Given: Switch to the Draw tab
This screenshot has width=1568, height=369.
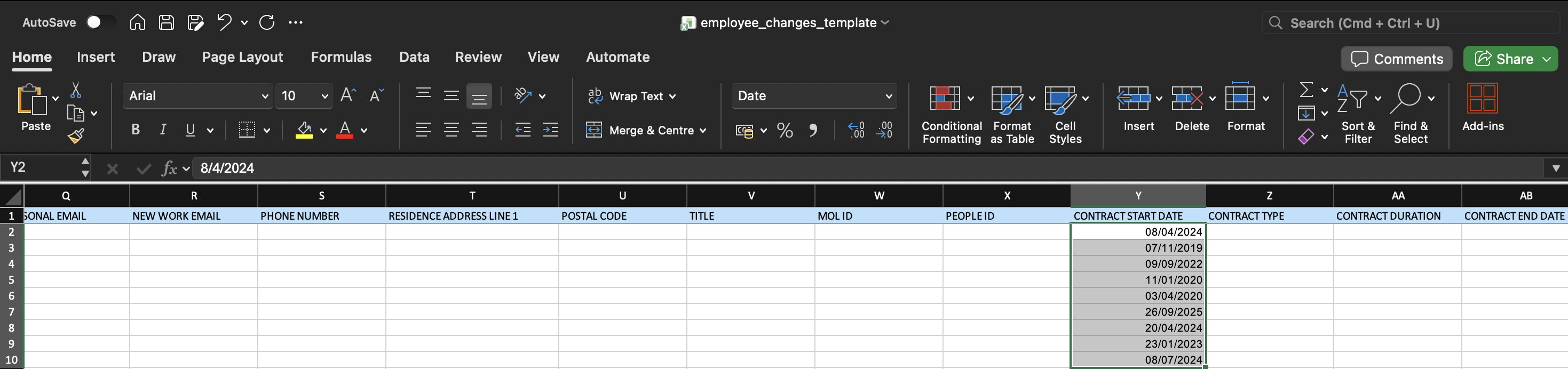Looking at the screenshot, I should (x=159, y=57).
